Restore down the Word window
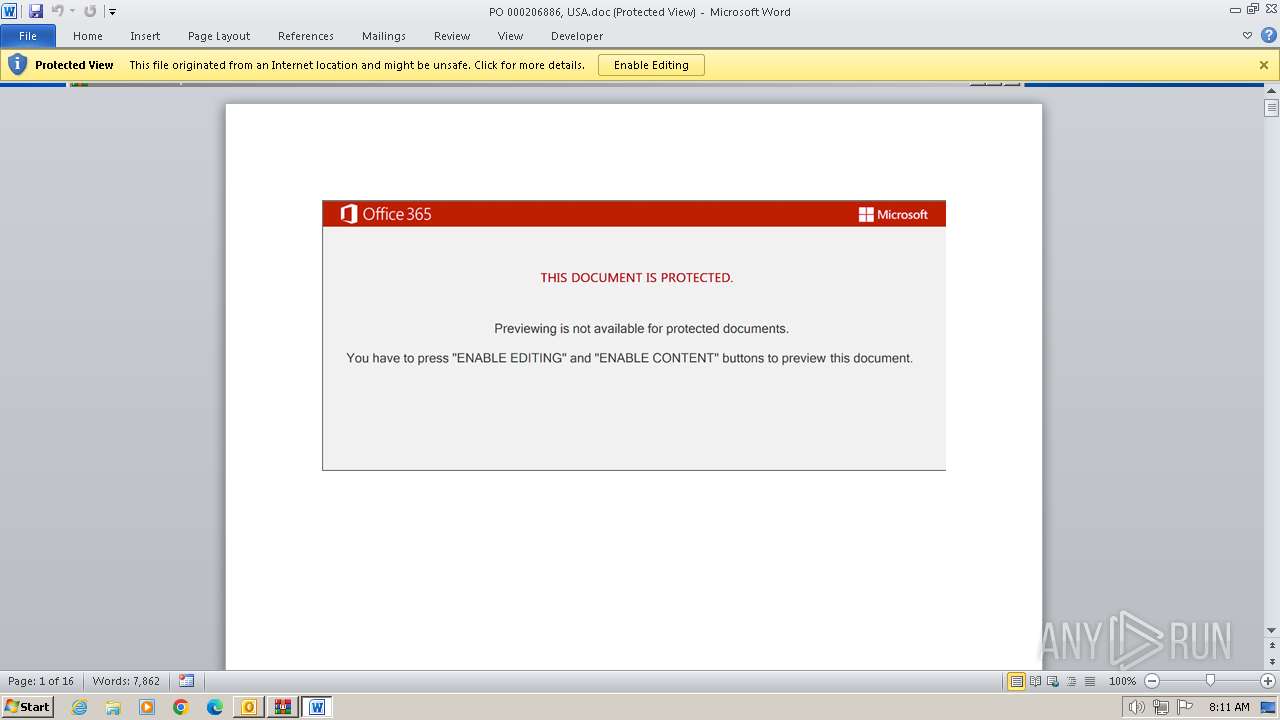Viewport: 1280px width, 720px height. click(x=1253, y=9)
